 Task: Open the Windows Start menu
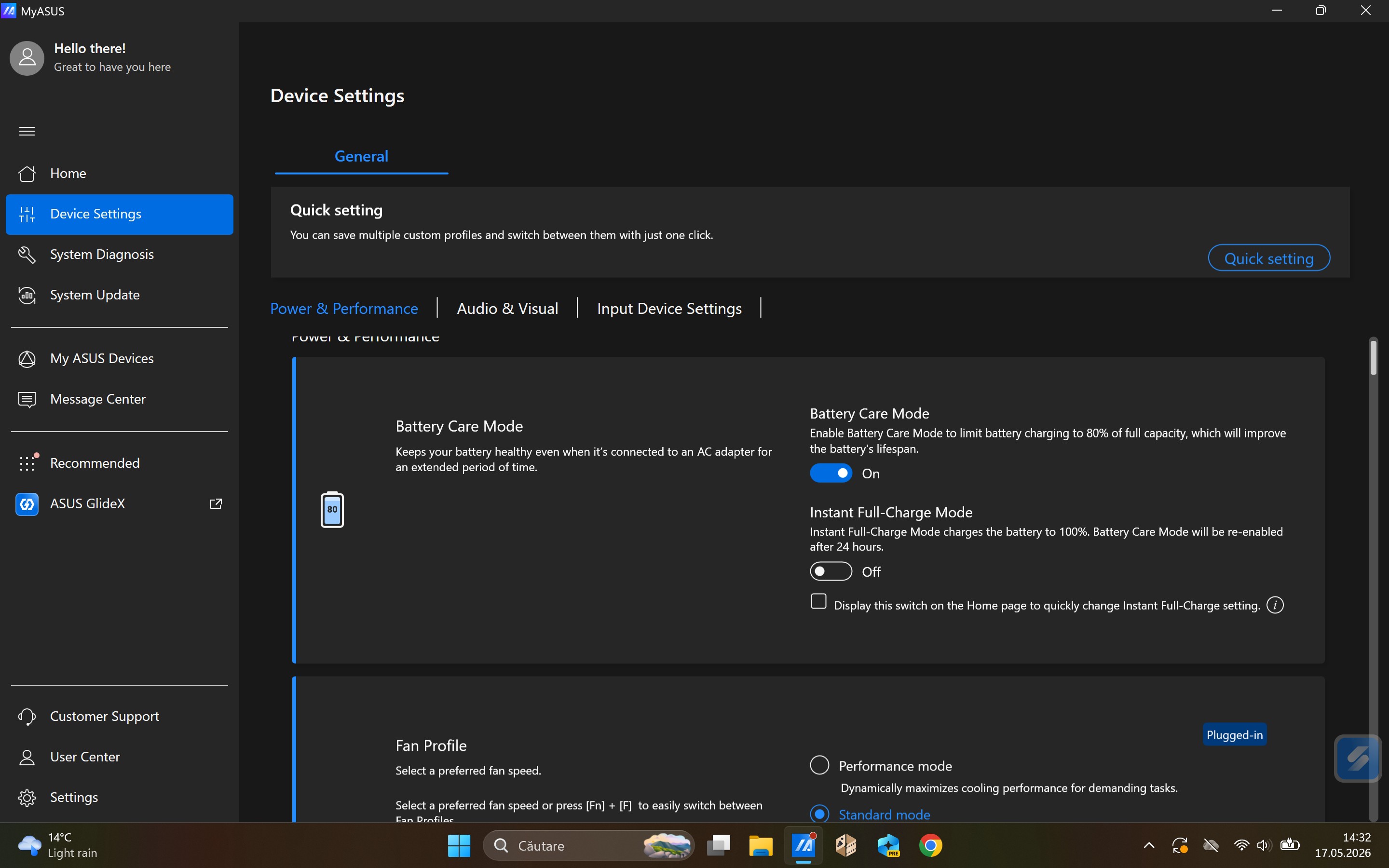pyautogui.click(x=459, y=846)
